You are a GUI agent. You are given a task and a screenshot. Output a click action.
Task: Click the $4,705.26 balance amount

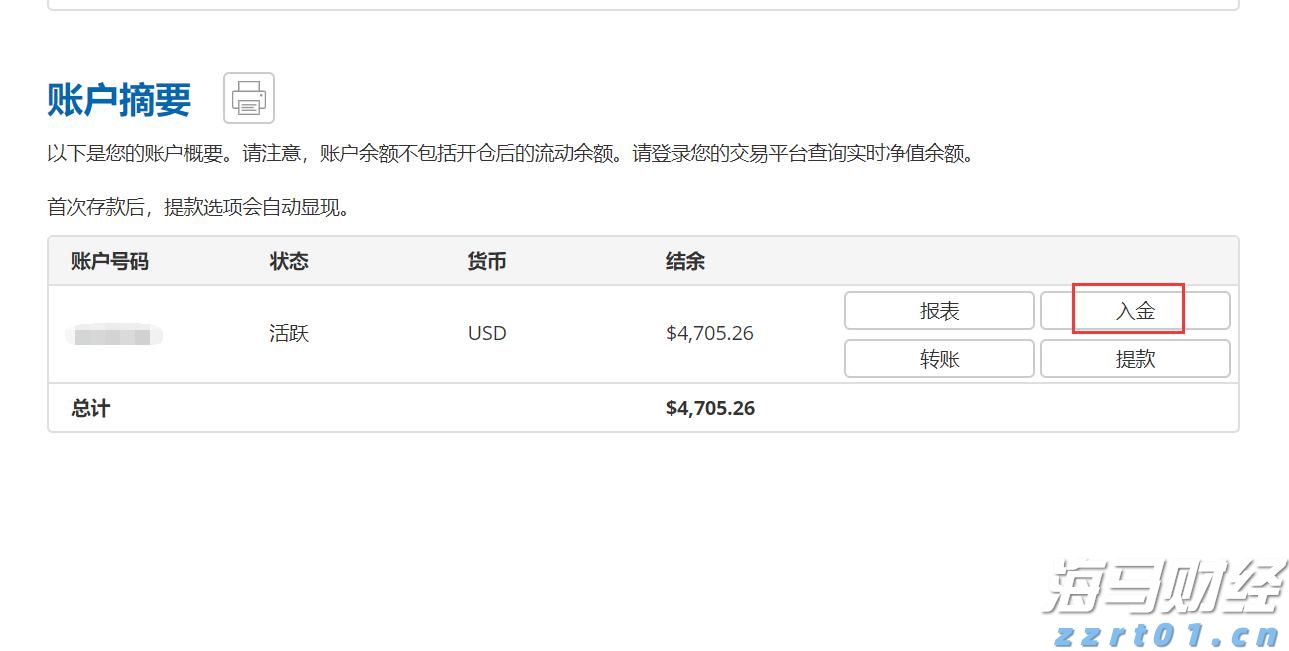pos(710,333)
